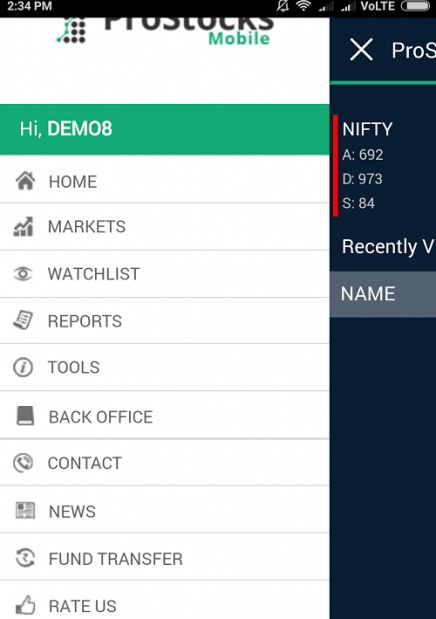Tap the Watchlist eye icon

point(23,274)
